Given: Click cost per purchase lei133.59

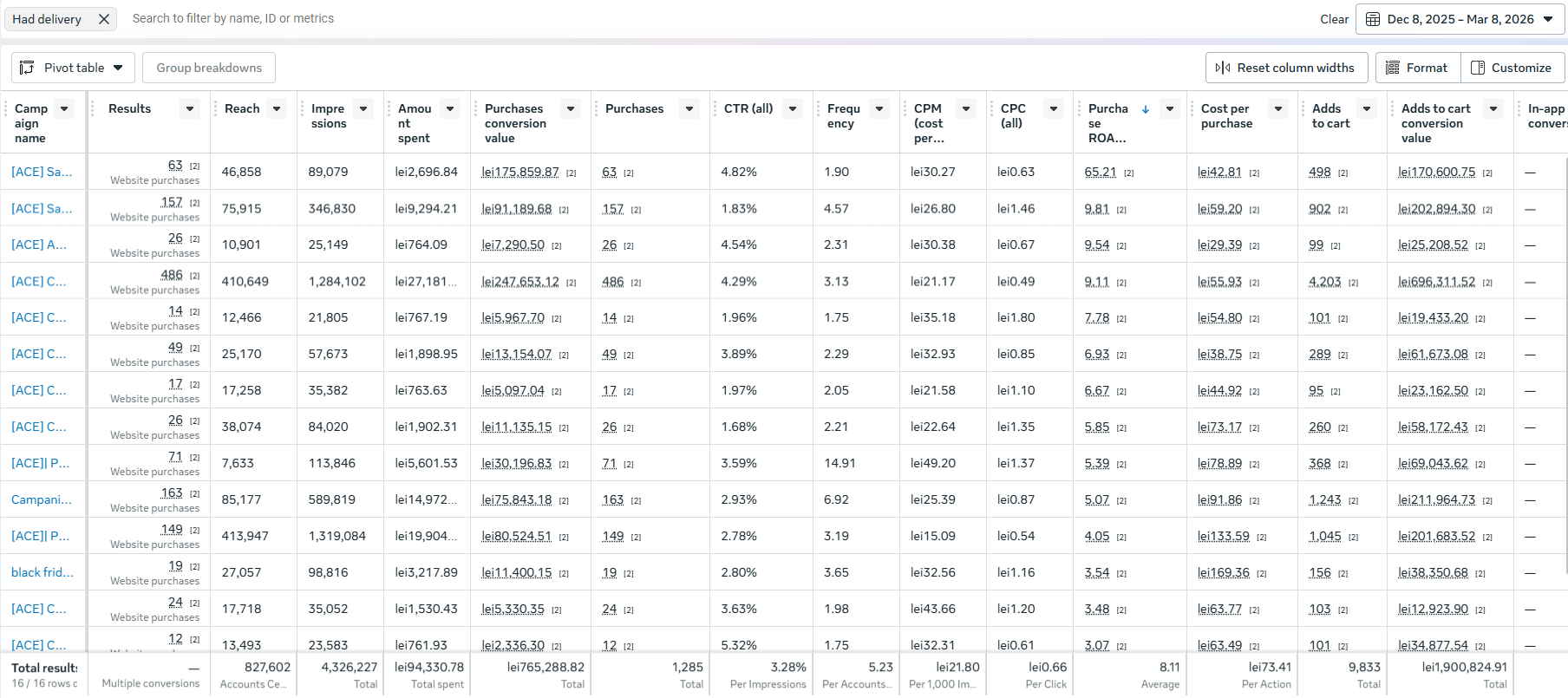Looking at the screenshot, I should coord(1224,536).
